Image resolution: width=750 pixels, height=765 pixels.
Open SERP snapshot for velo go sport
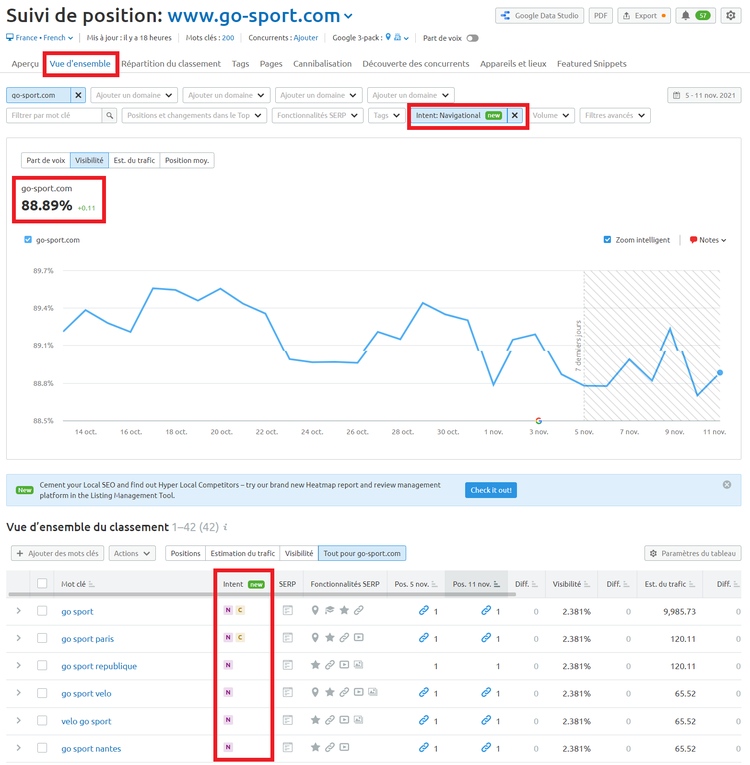[288, 720]
